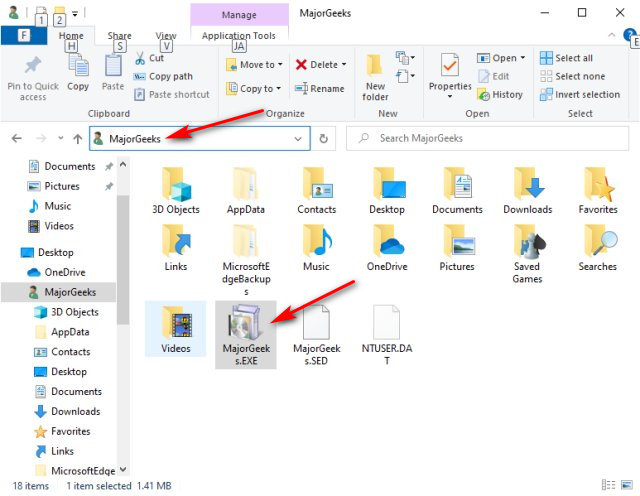The image size is (640, 496).
Task: Open the View ribbon tab
Action: 166,36
